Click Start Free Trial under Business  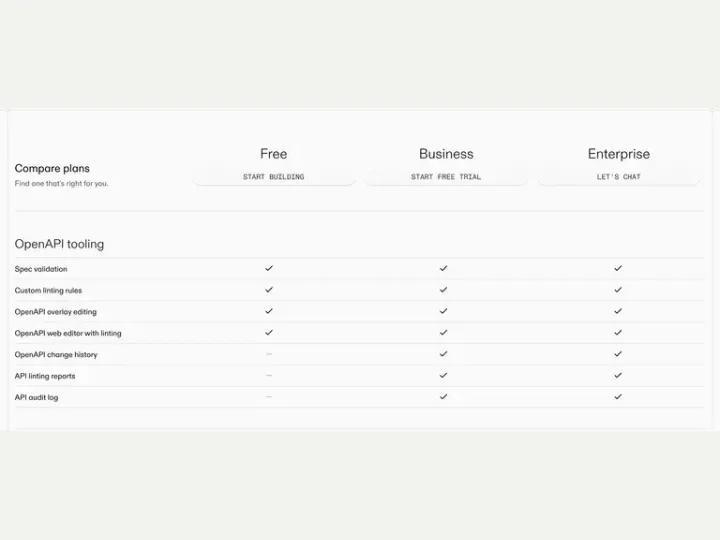pos(446,177)
